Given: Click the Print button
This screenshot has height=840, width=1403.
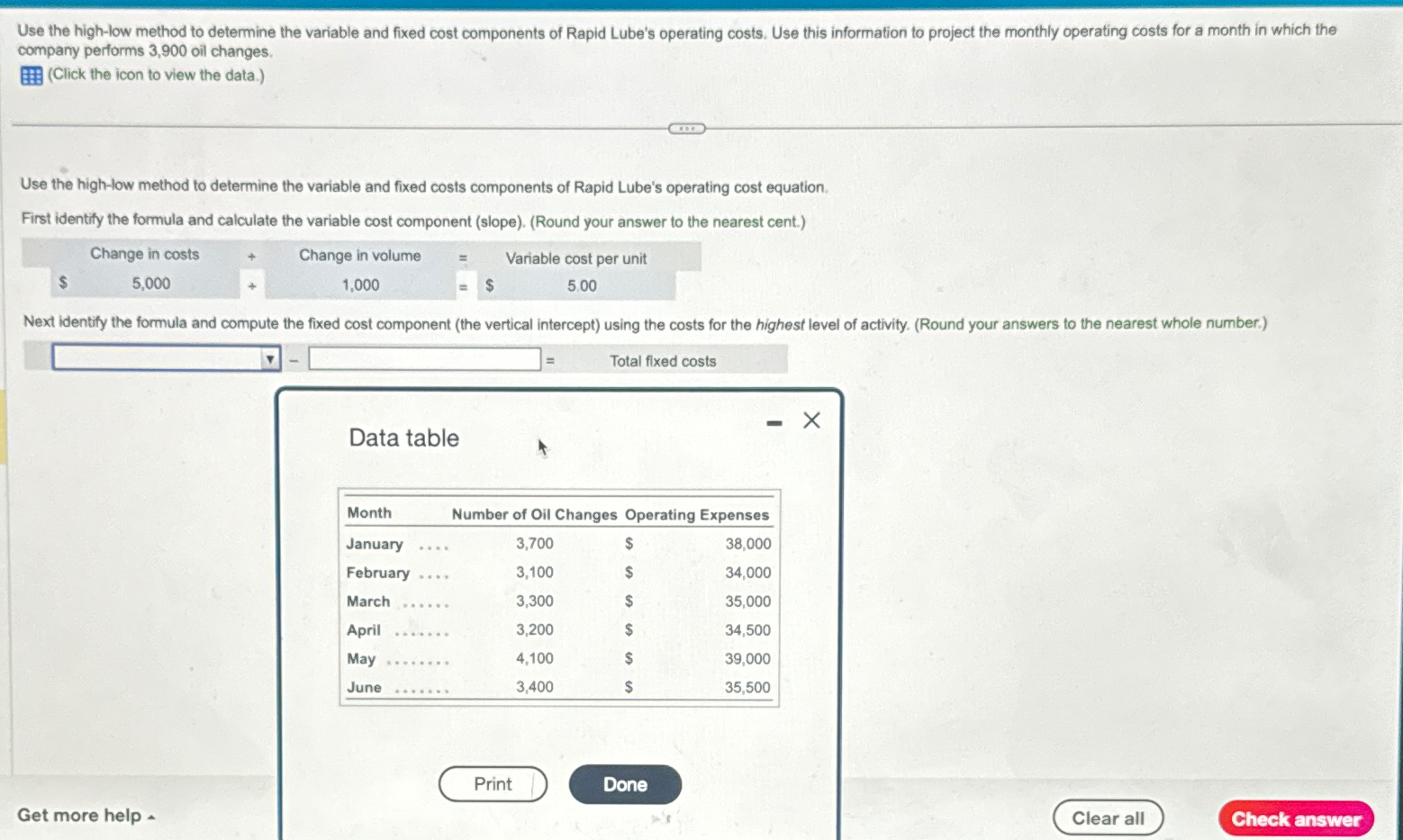Looking at the screenshot, I should click(492, 783).
